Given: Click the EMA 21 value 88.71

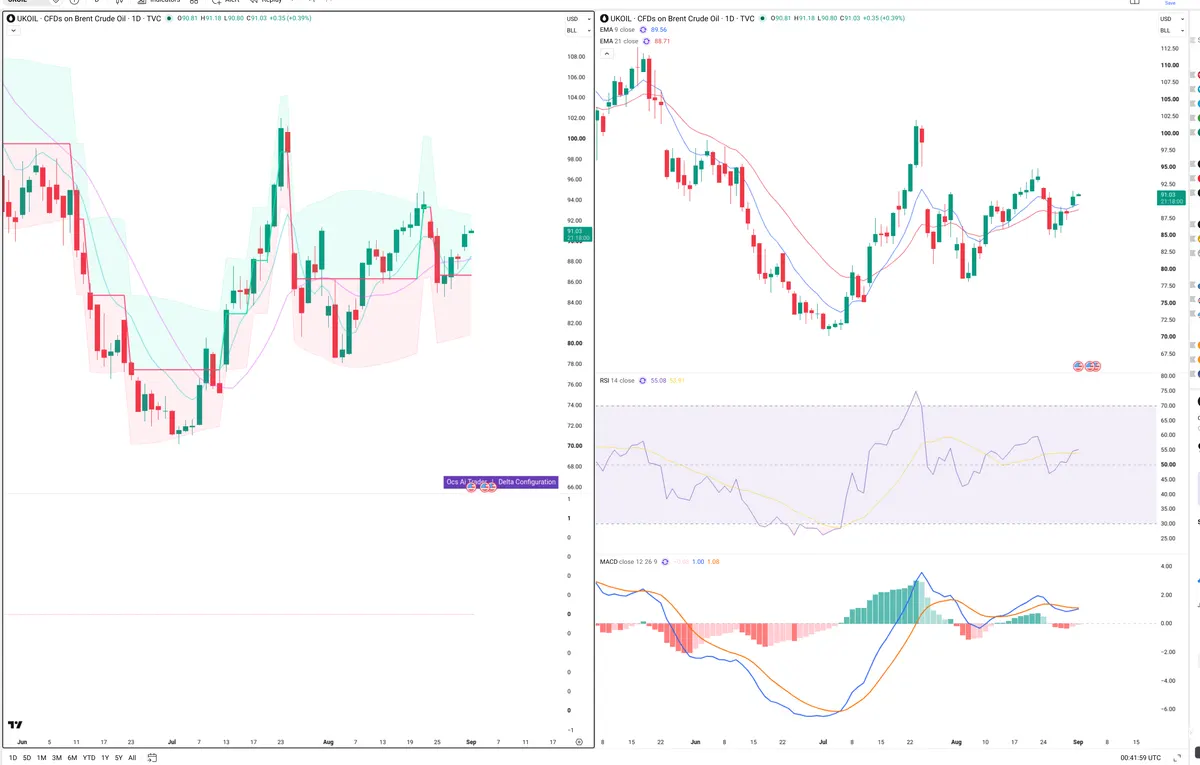Looking at the screenshot, I should [x=662, y=41].
